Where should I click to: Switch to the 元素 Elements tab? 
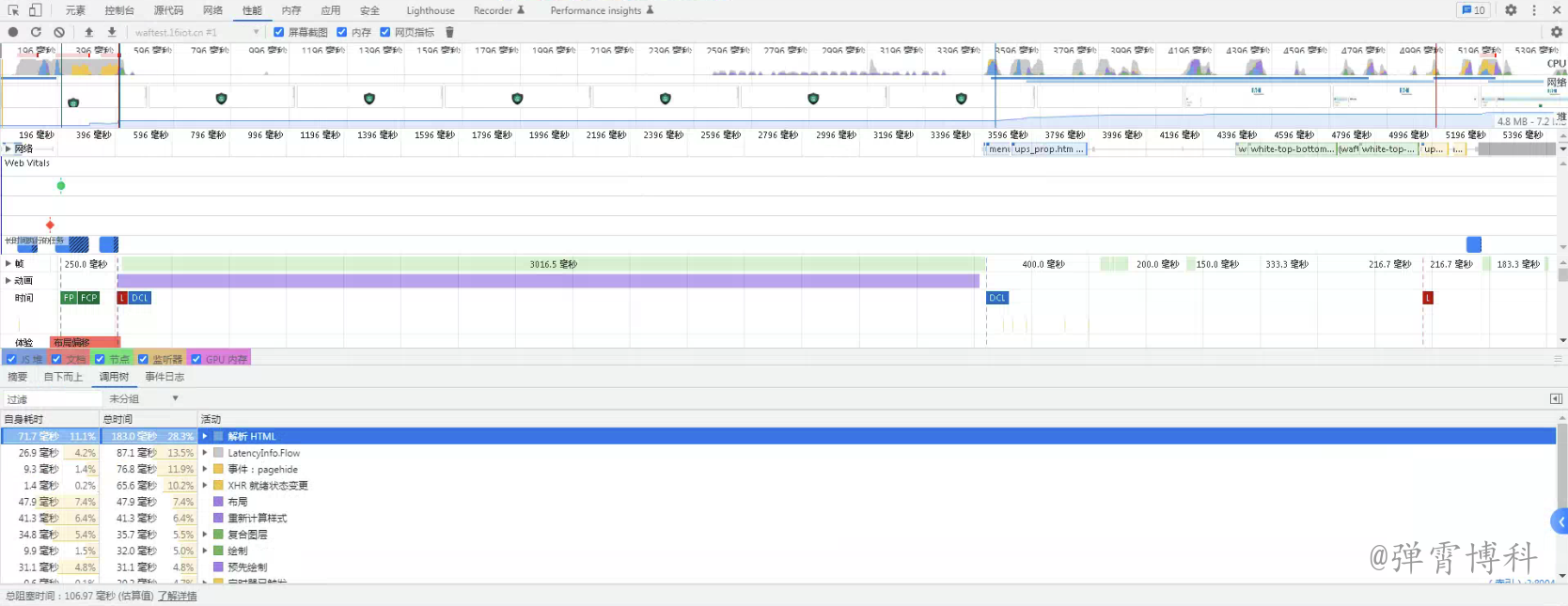[75, 10]
